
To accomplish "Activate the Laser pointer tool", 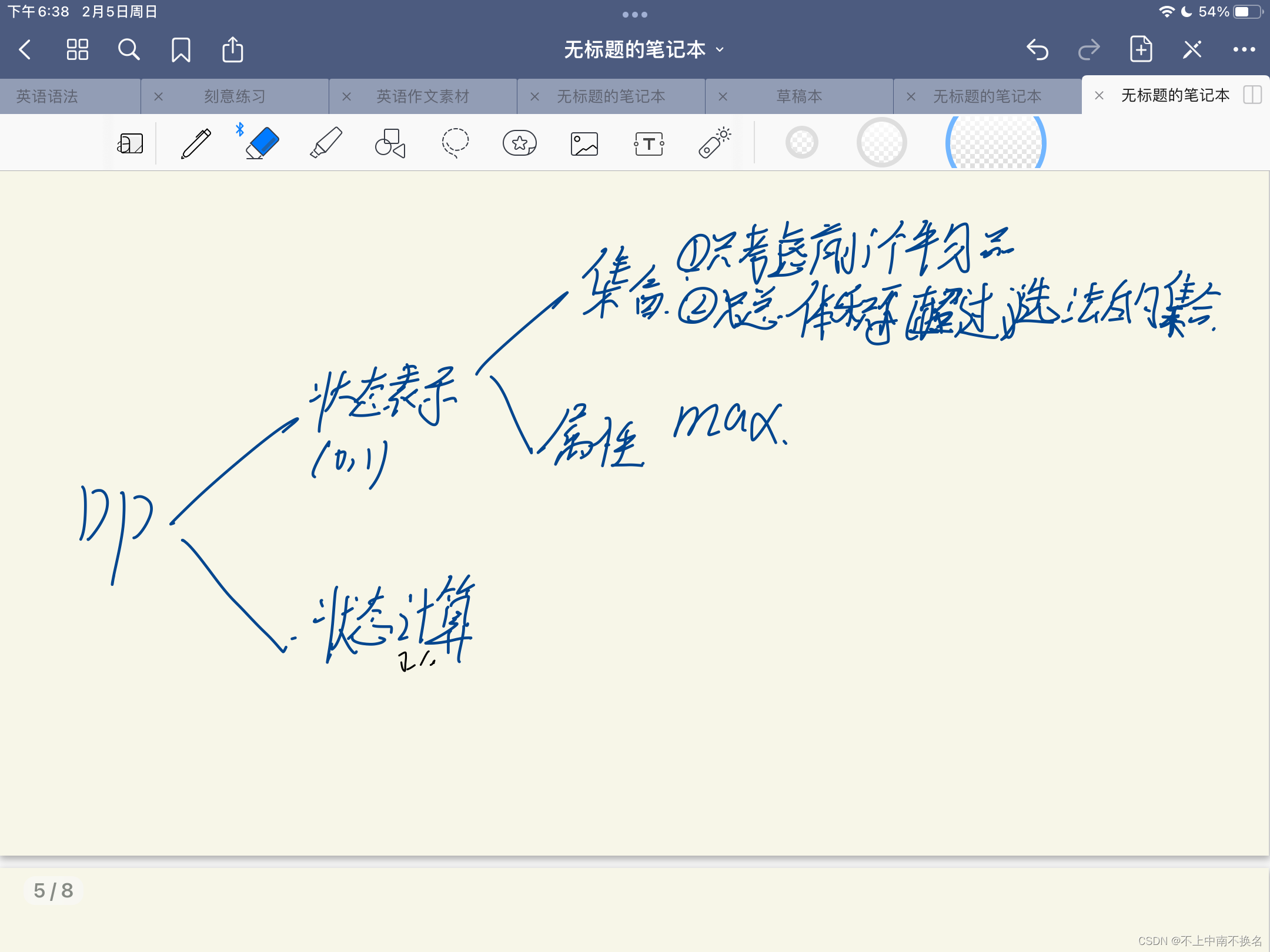I will (714, 143).
